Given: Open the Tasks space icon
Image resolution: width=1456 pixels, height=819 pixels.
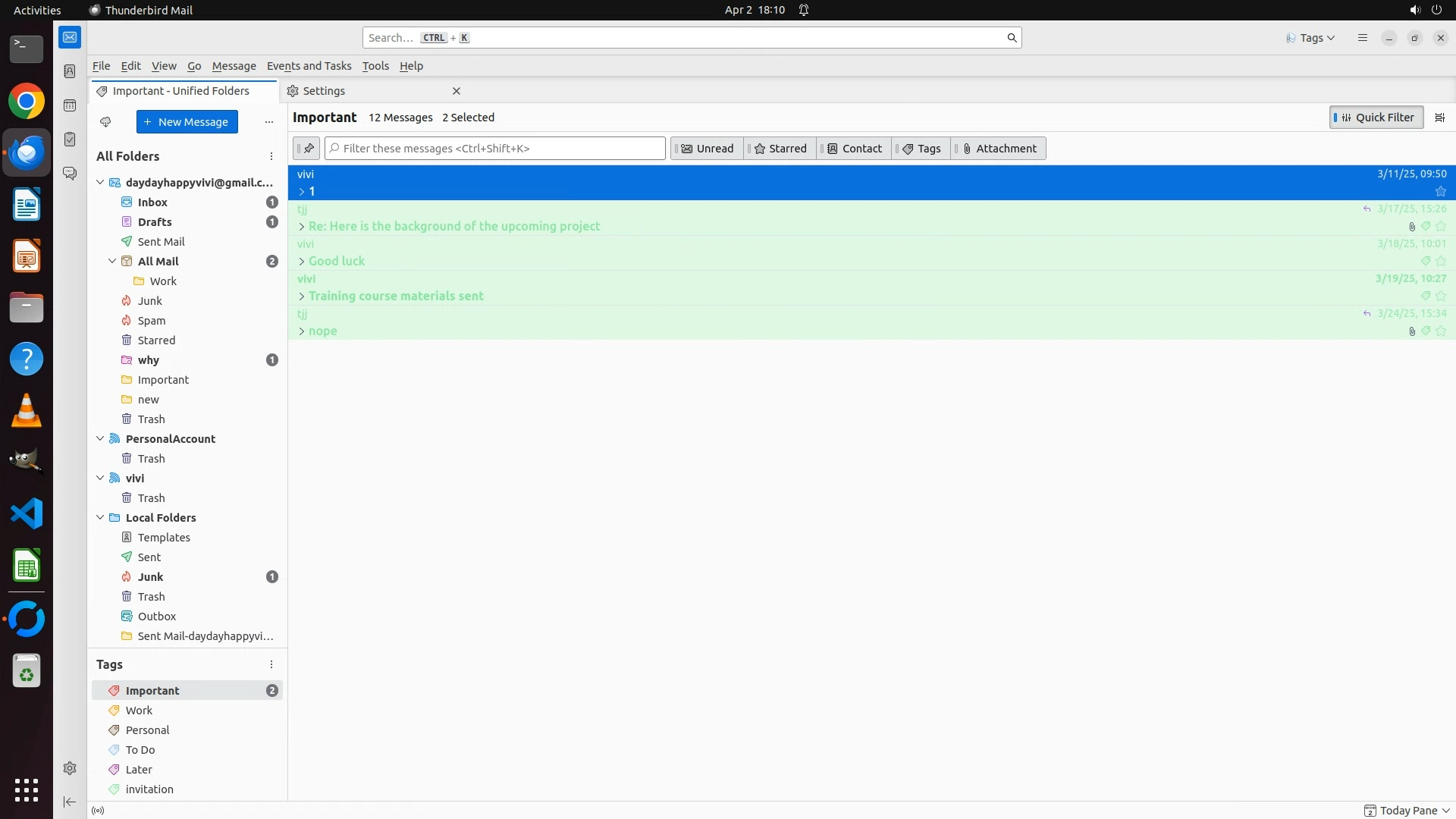Looking at the screenshot, I should coord(70,140).
